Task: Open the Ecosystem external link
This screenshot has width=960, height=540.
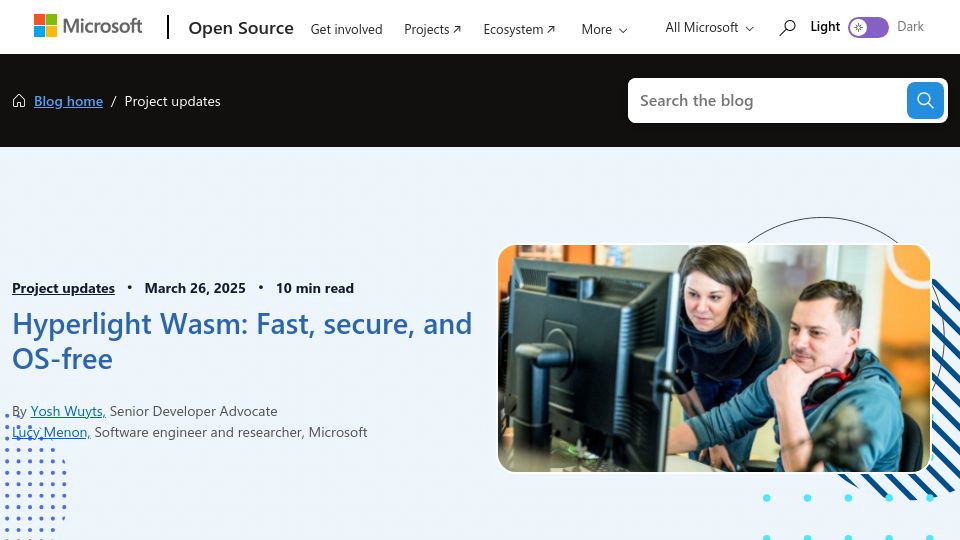Action: tap(519, 29)
